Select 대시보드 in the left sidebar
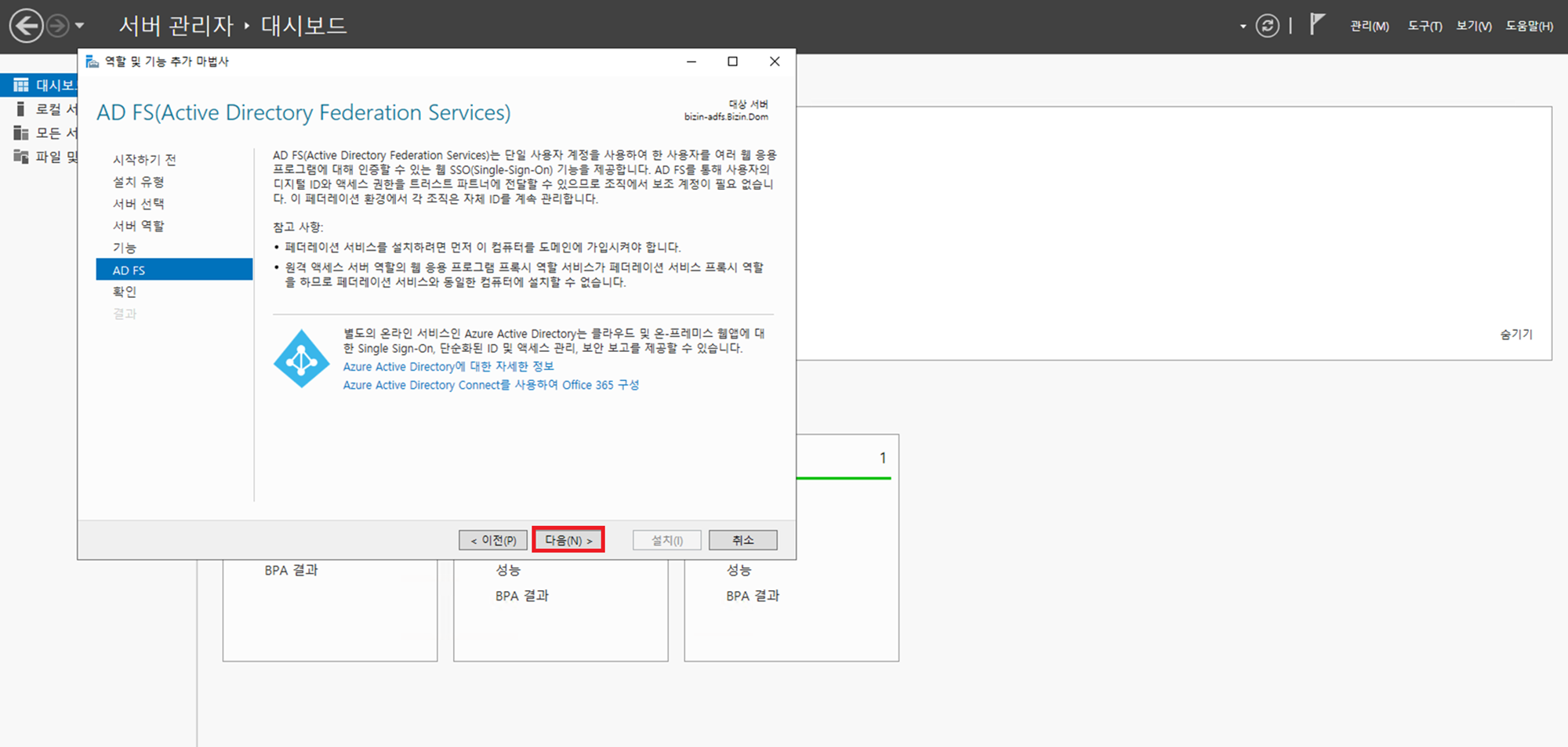This screenshot has width=1568, height=747. (x=39, y=85)
